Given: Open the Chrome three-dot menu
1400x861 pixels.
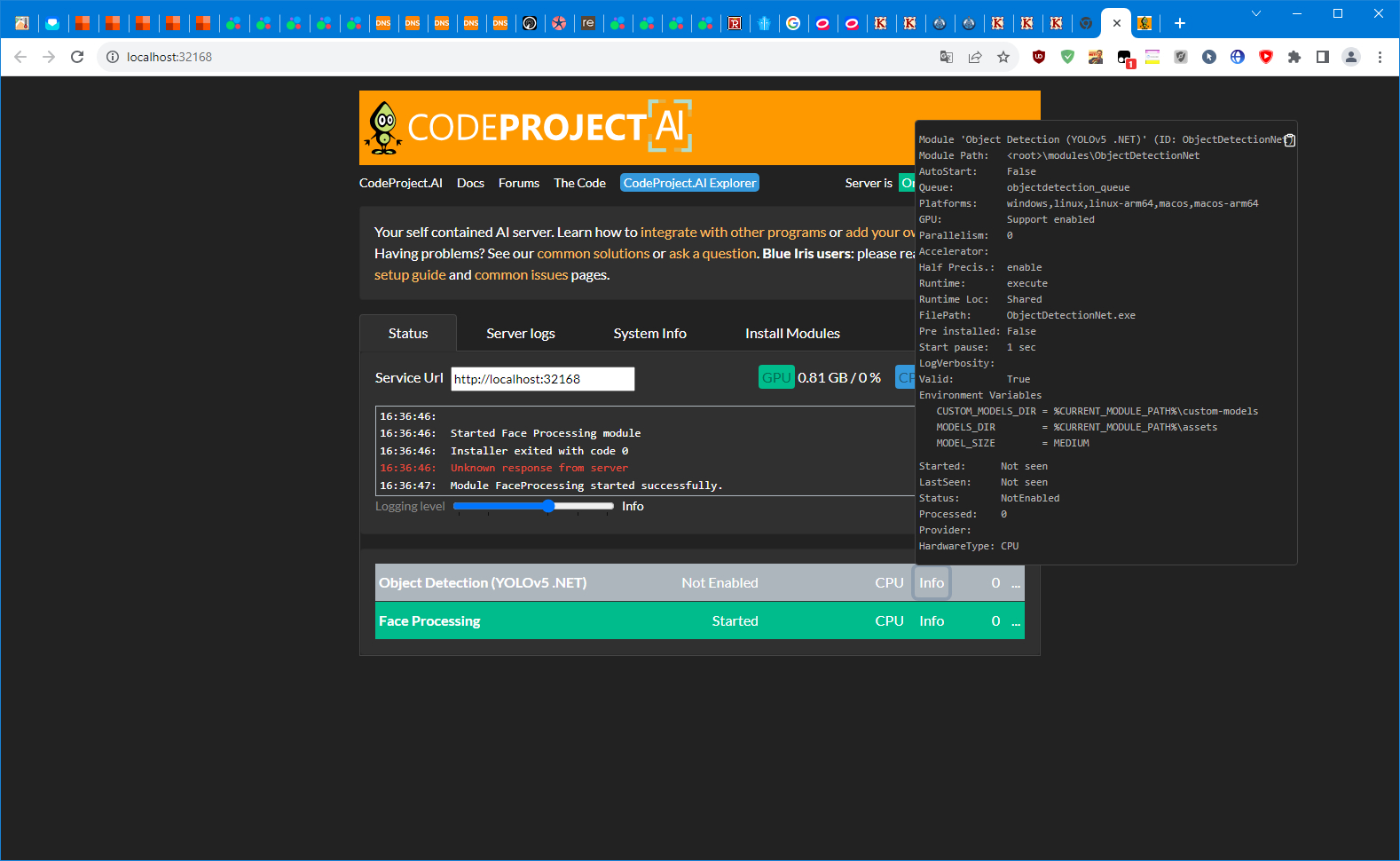Looking at the screenshot, I should [x=1380, y=57].
